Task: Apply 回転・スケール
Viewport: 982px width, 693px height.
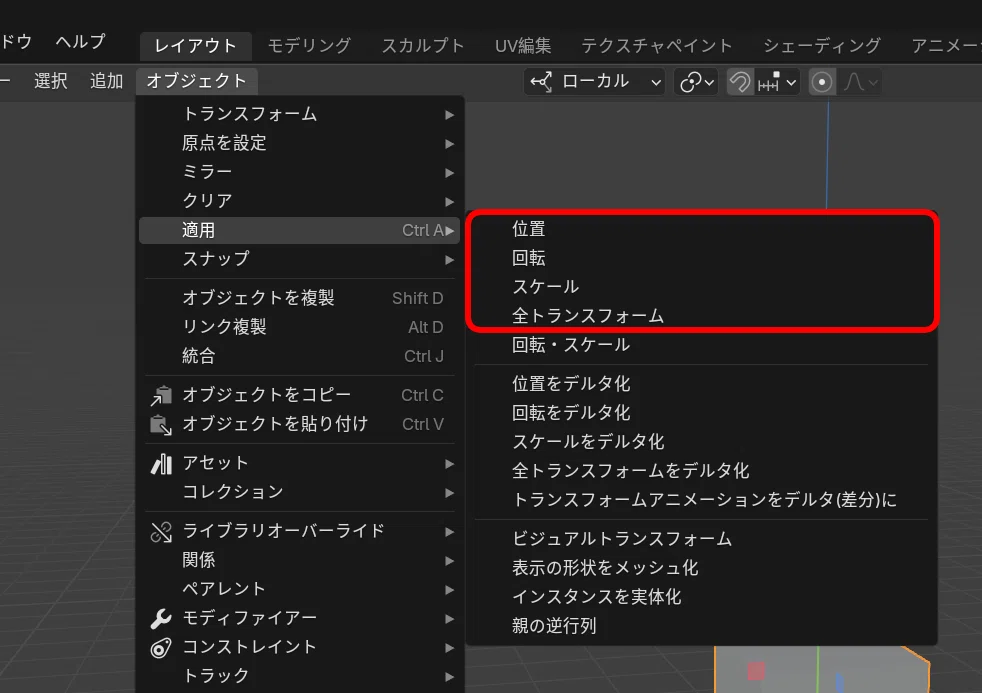Action: tap(701, 345)
